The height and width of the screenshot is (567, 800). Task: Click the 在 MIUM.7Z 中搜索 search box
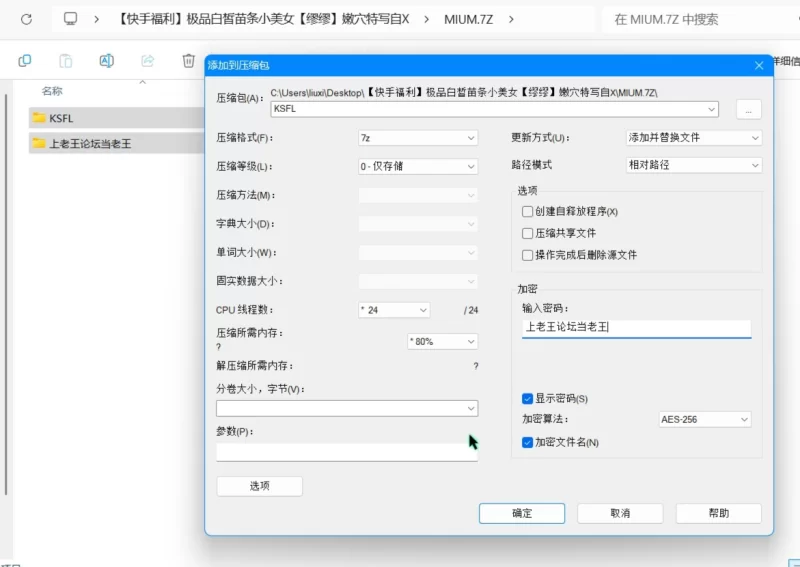[701, 19]
